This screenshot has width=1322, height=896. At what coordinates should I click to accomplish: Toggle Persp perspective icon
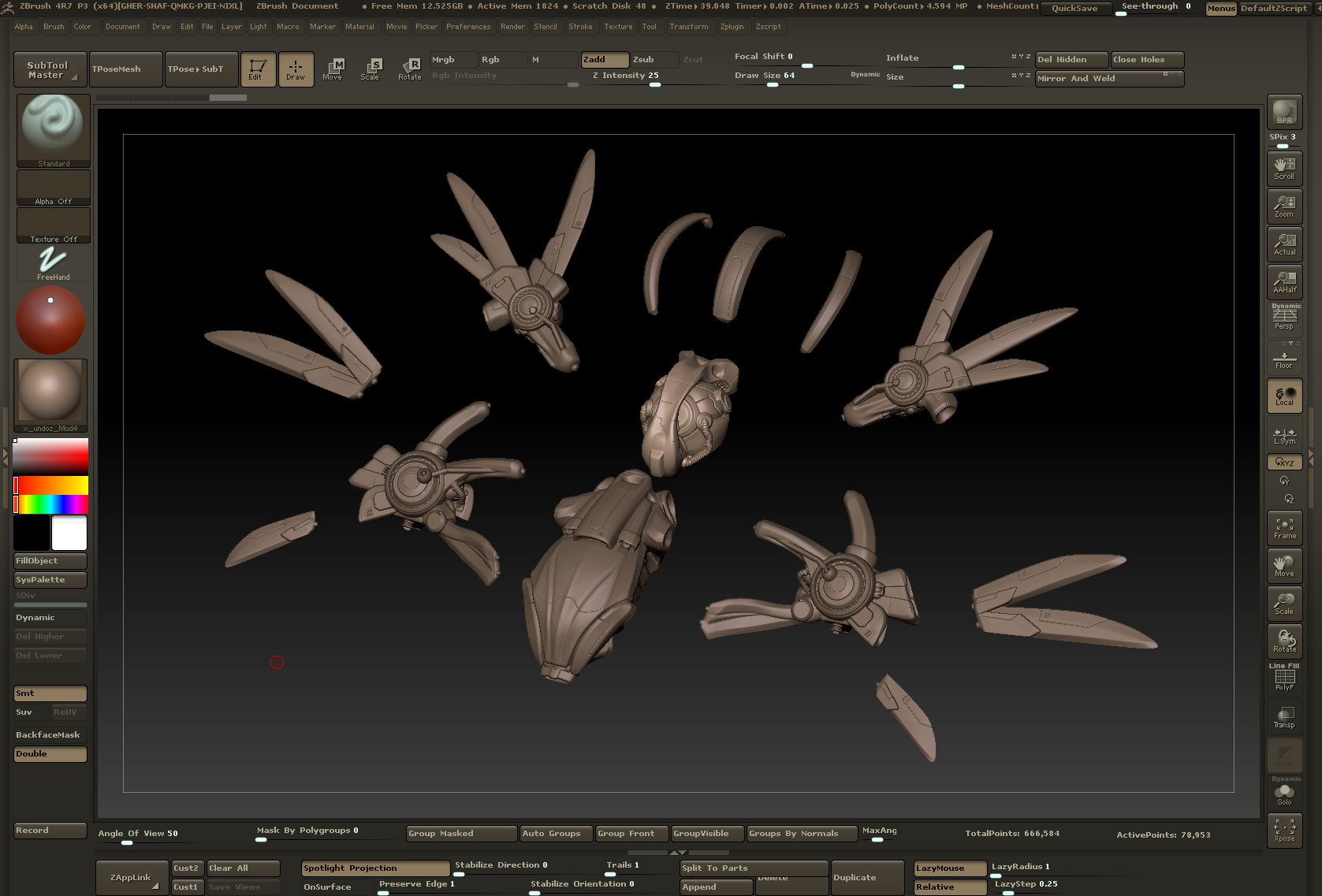[1284, 318]
